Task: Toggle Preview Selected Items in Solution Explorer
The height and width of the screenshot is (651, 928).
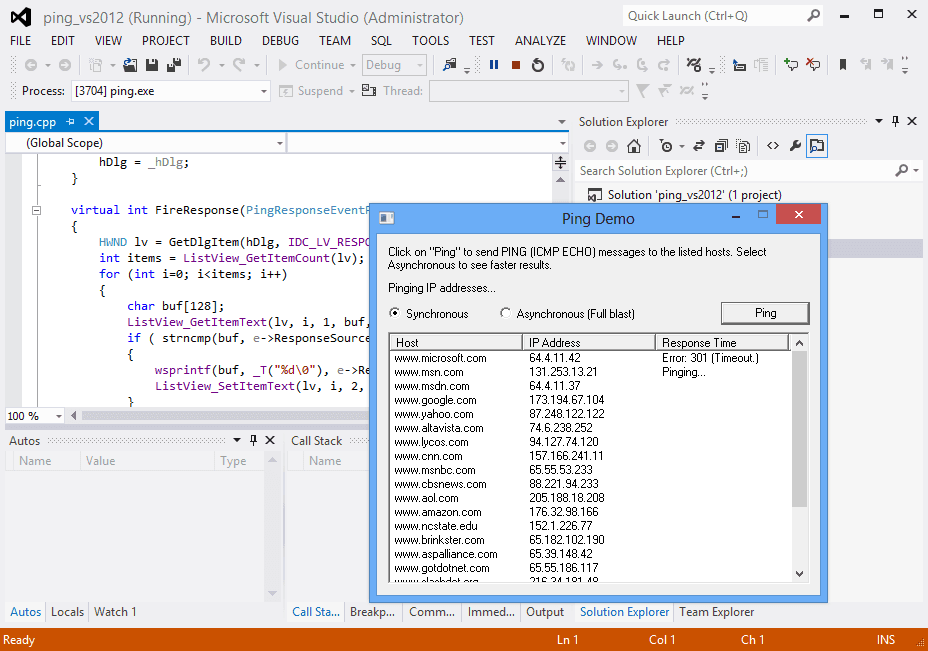Action: pyautogui.click(x=817, y=146)
